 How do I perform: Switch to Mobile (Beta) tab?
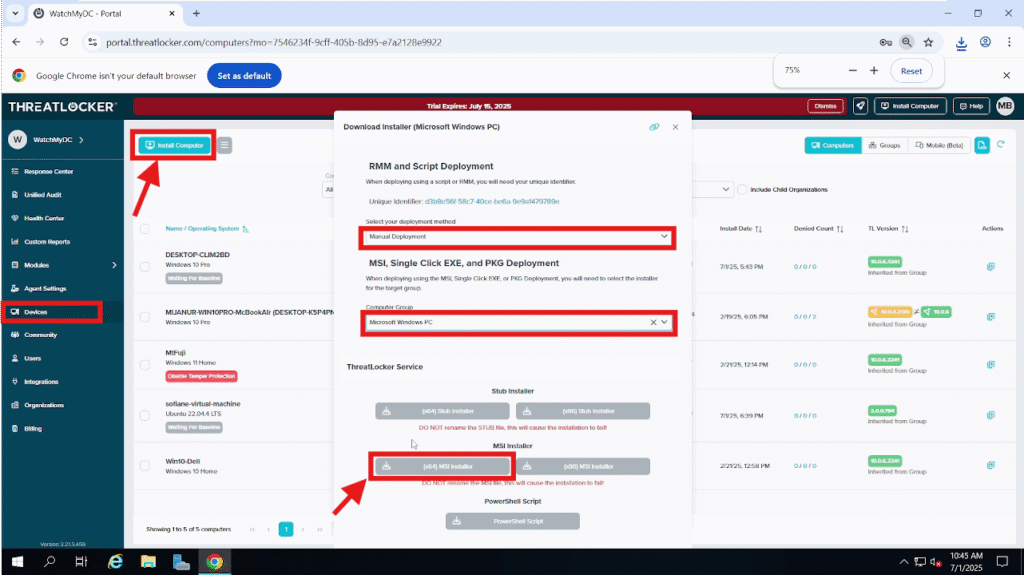pyautogui.click(x=939, y=145)
